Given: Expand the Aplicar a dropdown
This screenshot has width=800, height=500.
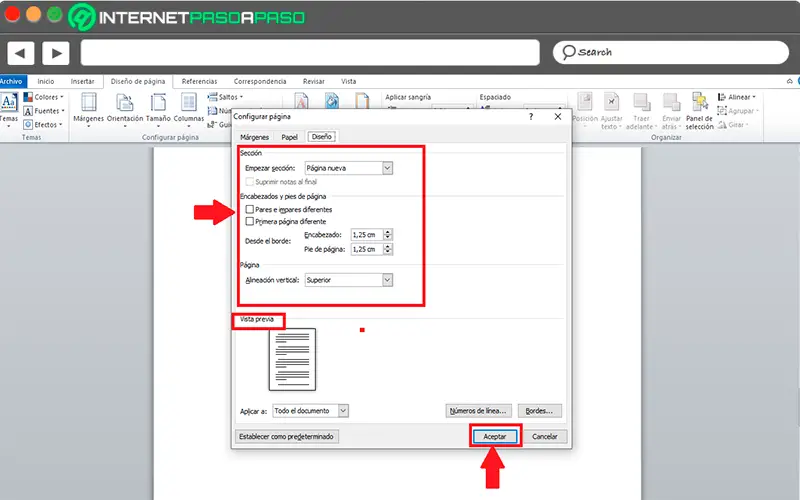Looking at the screenshot, I should [343, 411].
